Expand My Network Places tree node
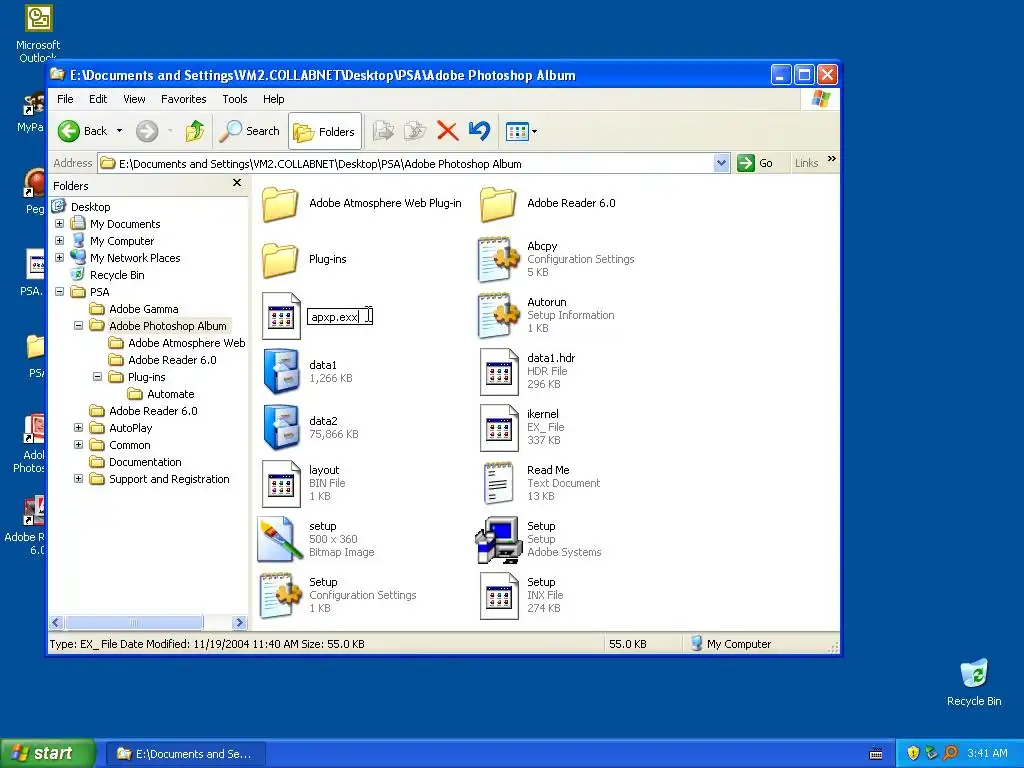The width and height of the screenshot is (1024, 768). pyautogui.click(x=59, y=258)
